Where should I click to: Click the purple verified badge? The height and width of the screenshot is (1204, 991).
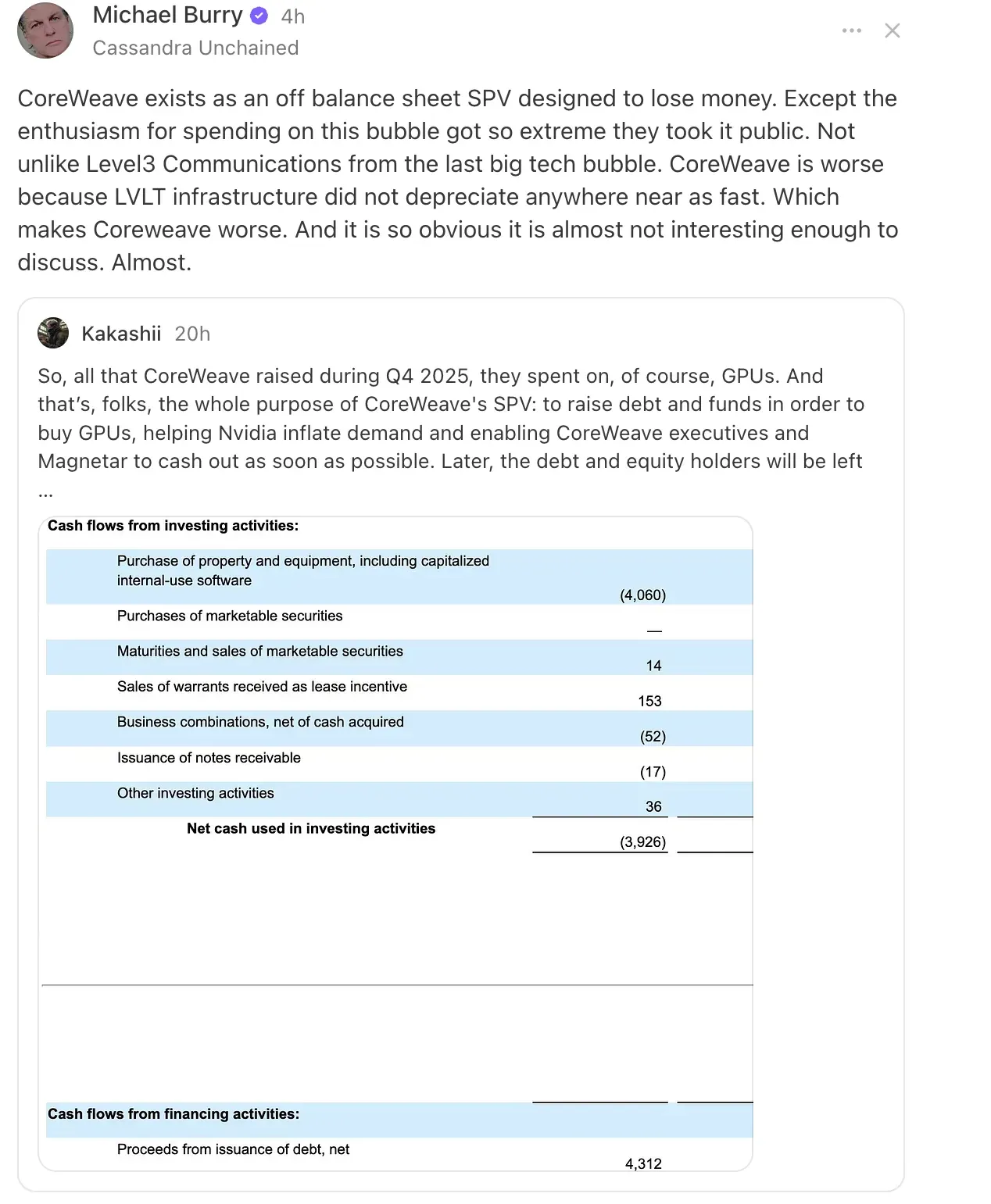pos(259,16)
